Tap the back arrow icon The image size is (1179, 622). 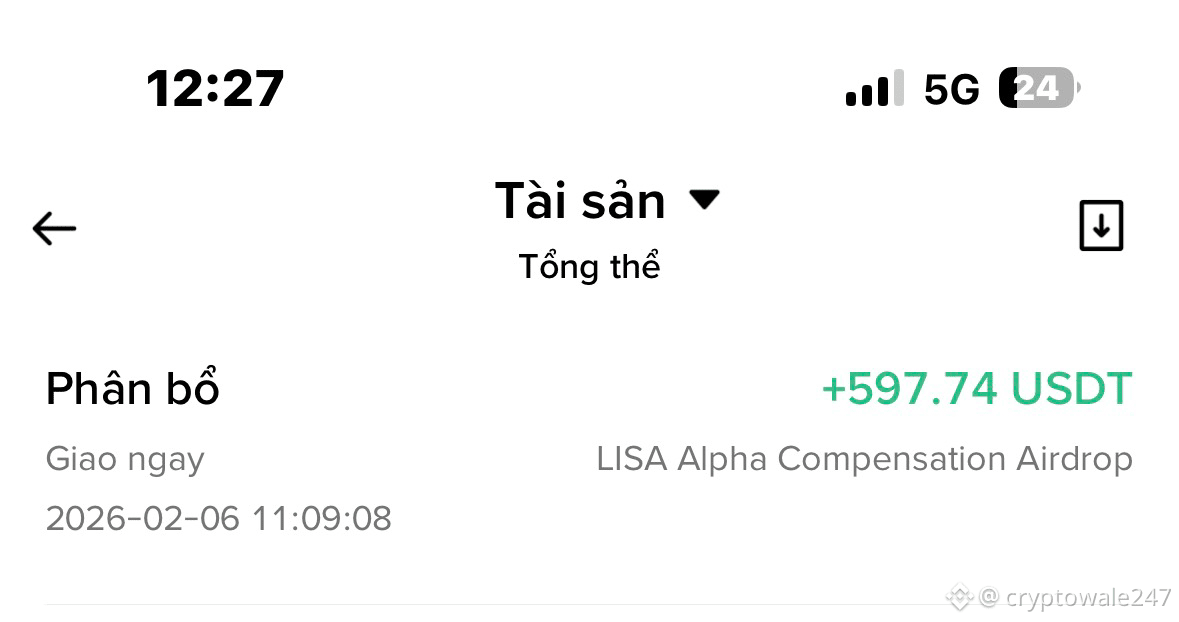pos(54,228)
